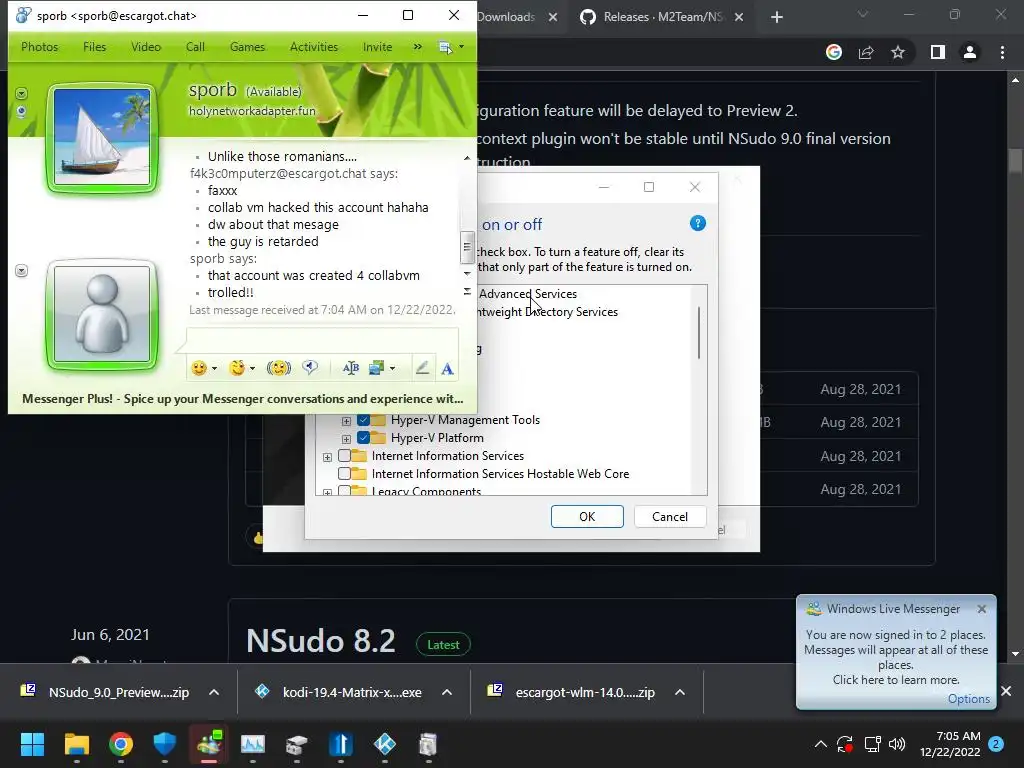Open Options in Messenger notification
Image resolution: width=1024 pixels, height=768 pixels.
968,699
